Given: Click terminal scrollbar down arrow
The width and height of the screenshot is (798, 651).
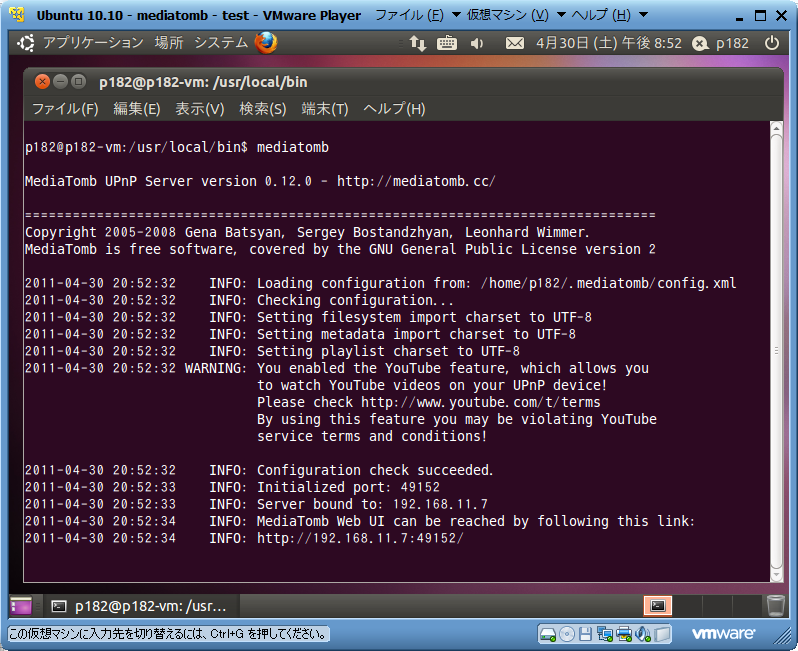Looking at the screenshot, I should pyautogui.click(x=776, y=576).
